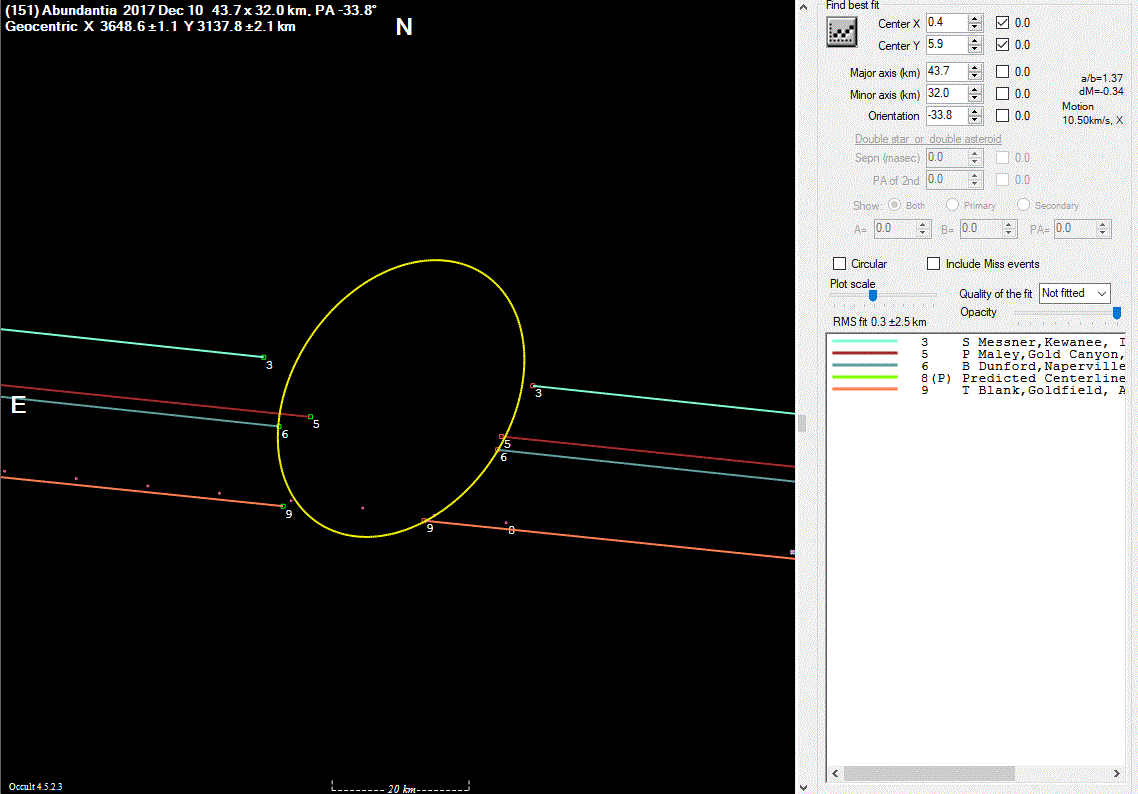
Task: Click the PA of 2nd value field
Action: pyautogui.click(x=946, y=179)
